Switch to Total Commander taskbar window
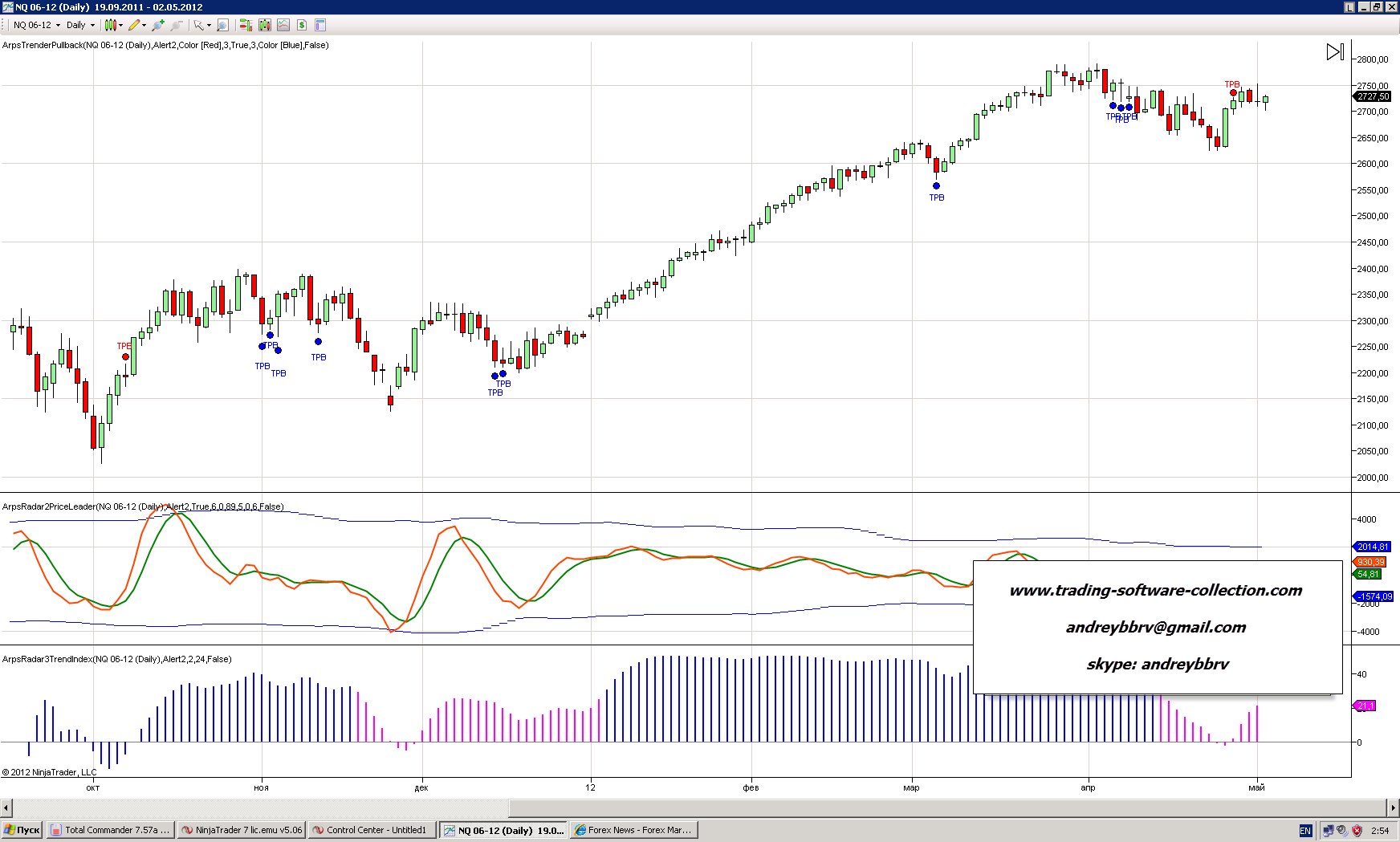 pos(109,830)
